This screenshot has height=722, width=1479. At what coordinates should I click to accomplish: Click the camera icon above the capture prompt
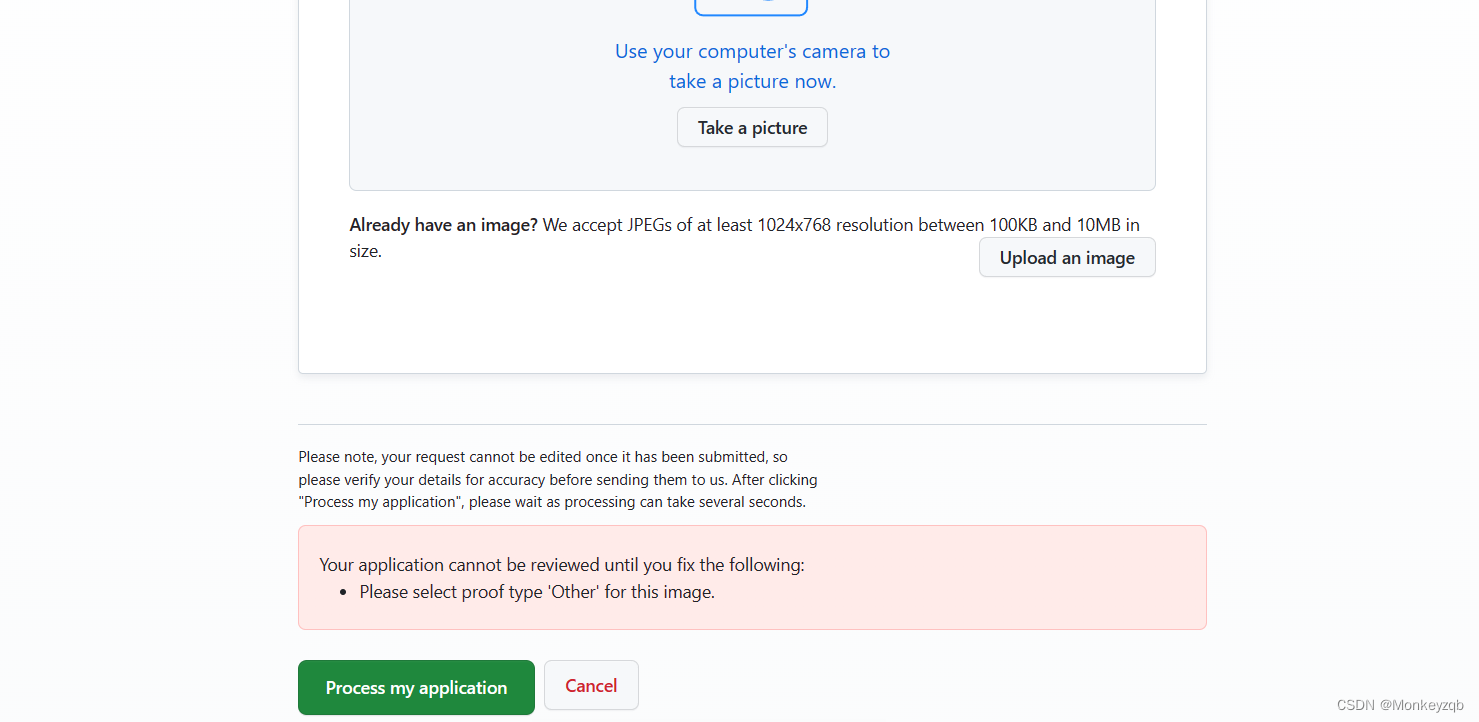751,6
